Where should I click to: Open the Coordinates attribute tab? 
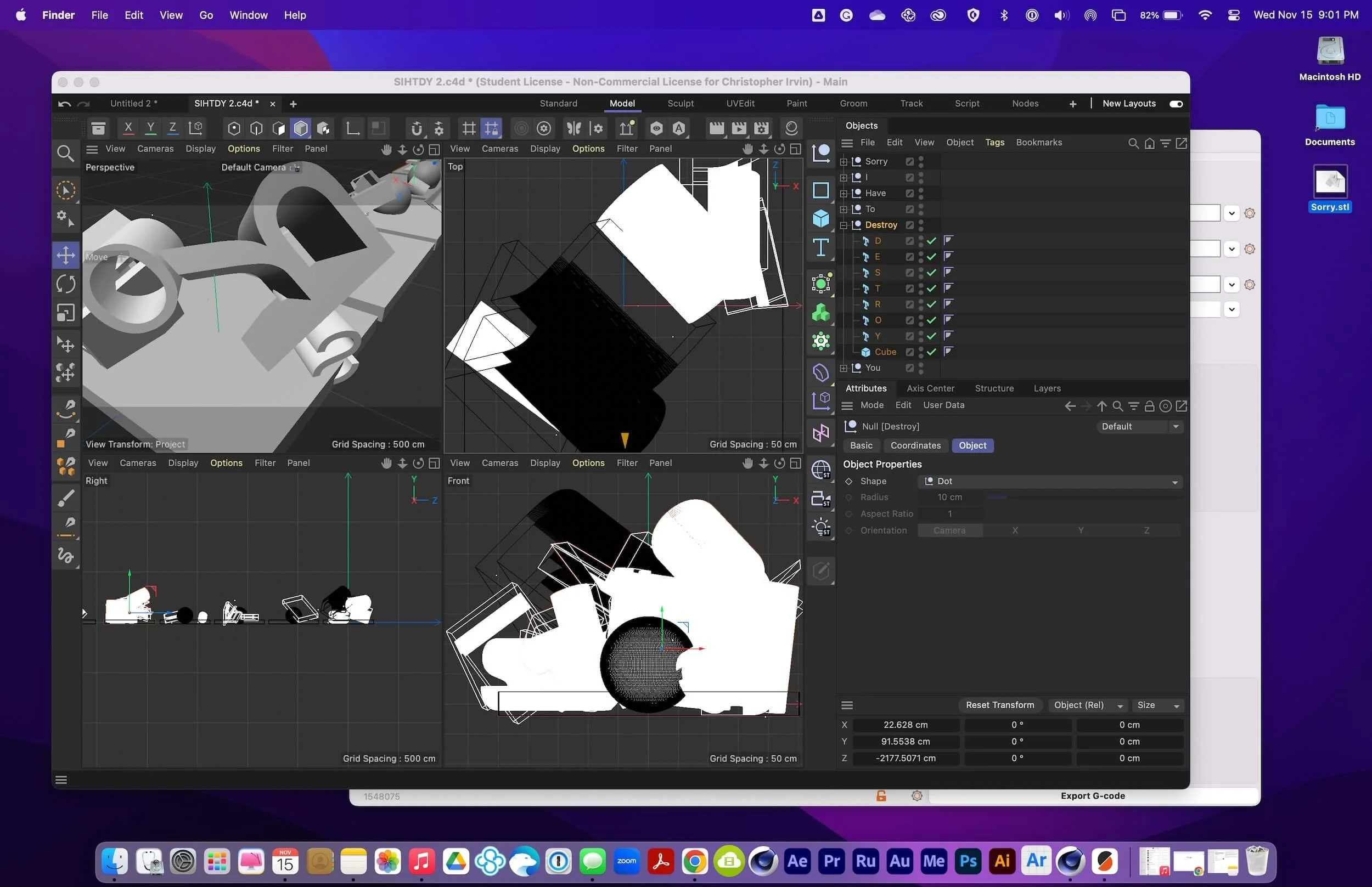915,445
